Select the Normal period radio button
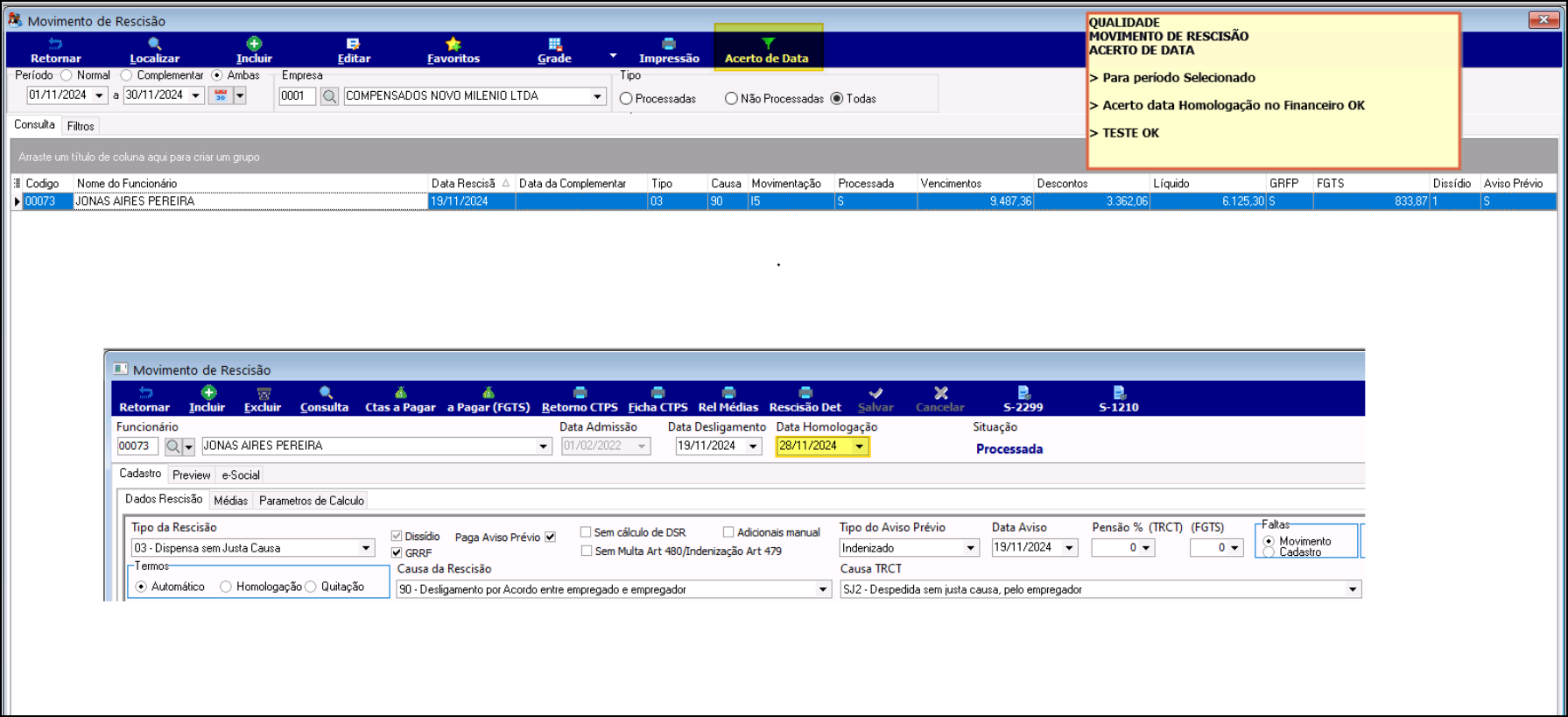Screen dimensions: 1568x717 point(67,75)
